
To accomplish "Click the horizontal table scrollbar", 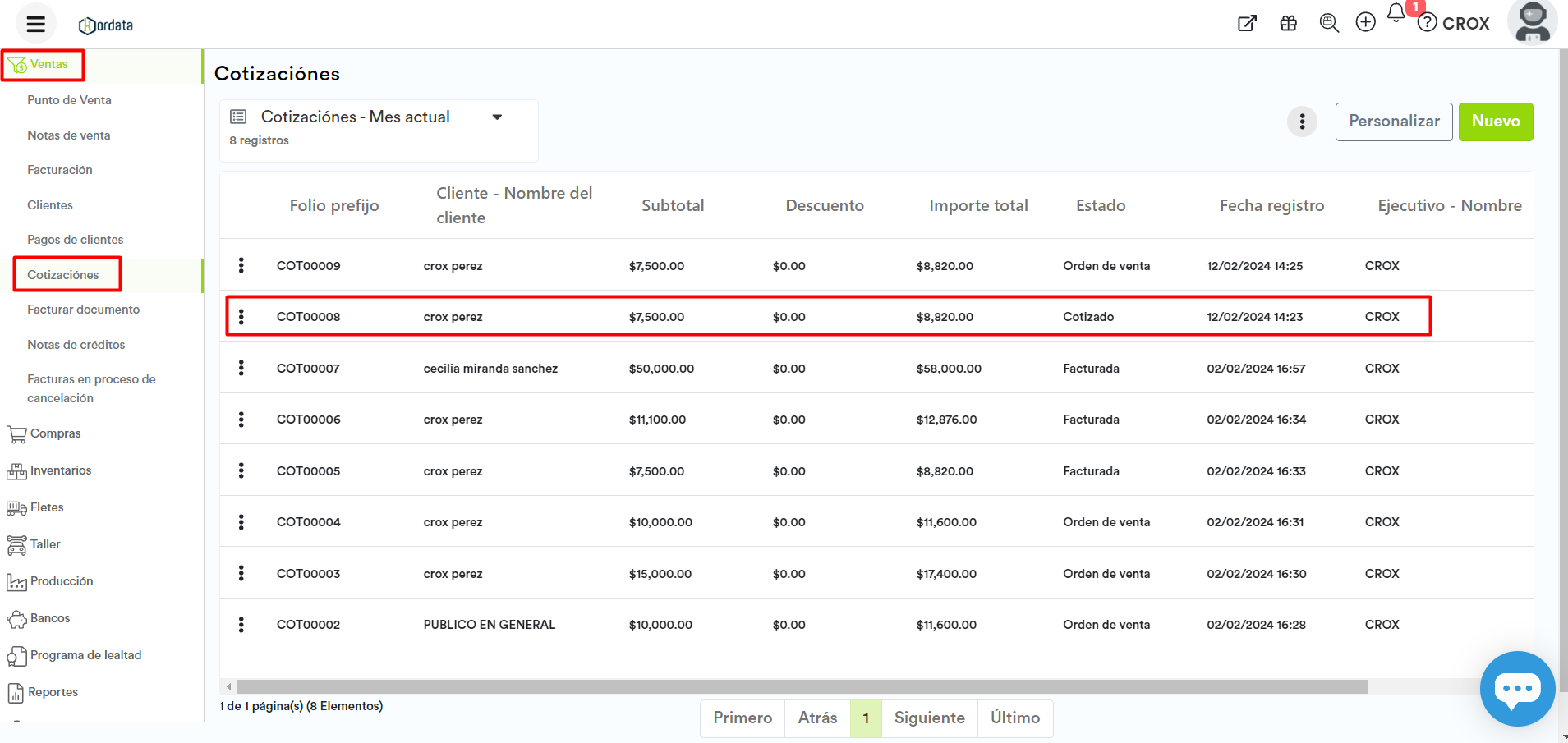I will click(801, 686).
